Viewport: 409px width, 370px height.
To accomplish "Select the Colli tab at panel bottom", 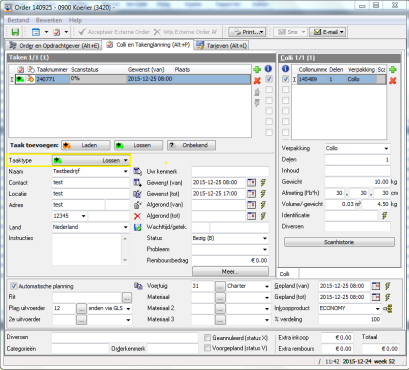I will (285, 274).
